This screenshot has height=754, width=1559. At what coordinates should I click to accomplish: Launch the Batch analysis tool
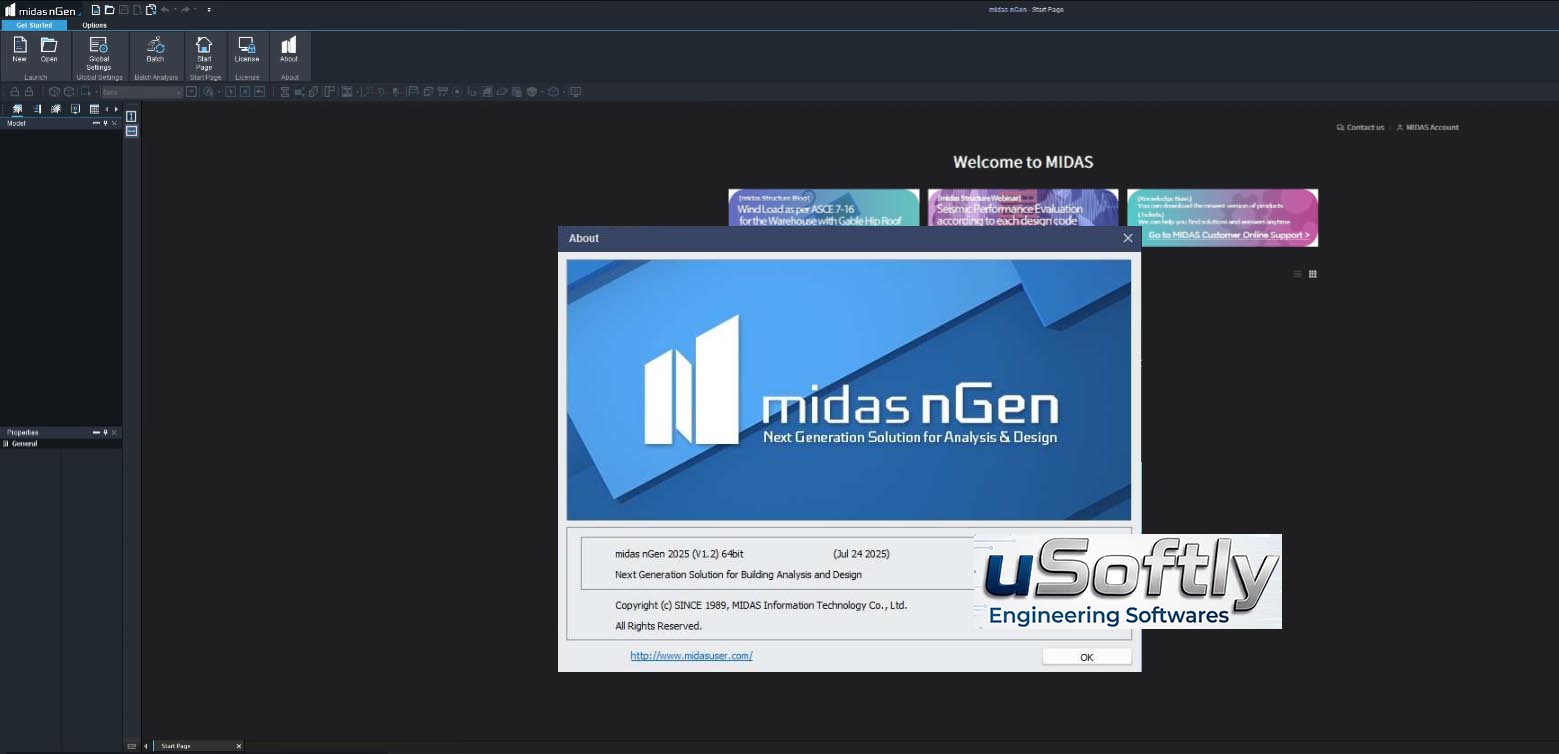tap(155, 50)
